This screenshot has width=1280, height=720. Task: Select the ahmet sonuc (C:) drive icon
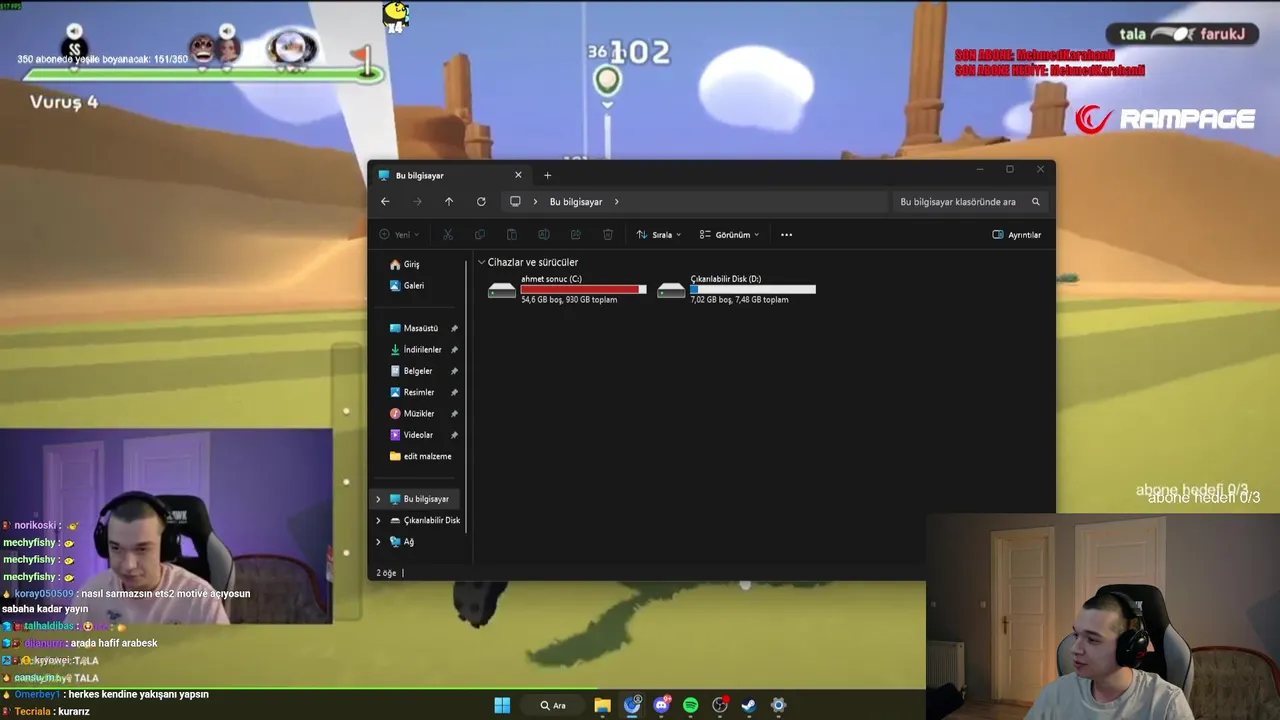click(x=502, y=290)
